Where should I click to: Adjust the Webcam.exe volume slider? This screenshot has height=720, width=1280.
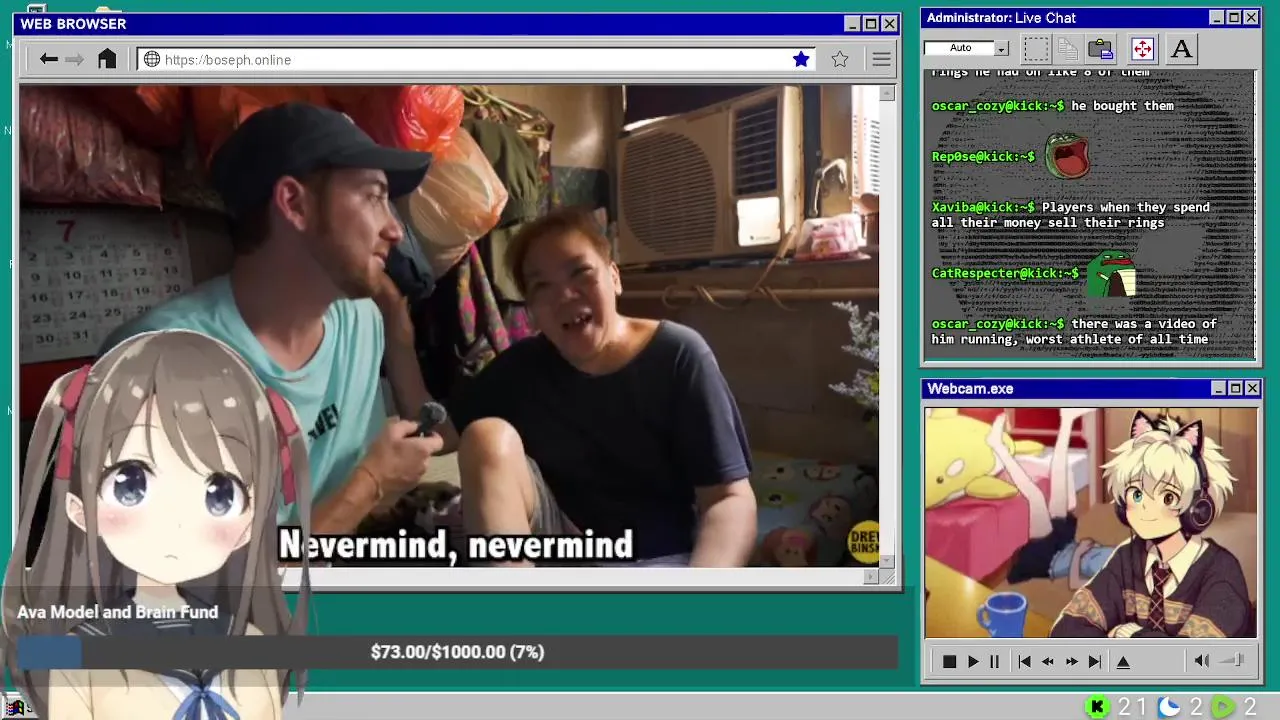pyautogui.click(x=1233, y=660)
